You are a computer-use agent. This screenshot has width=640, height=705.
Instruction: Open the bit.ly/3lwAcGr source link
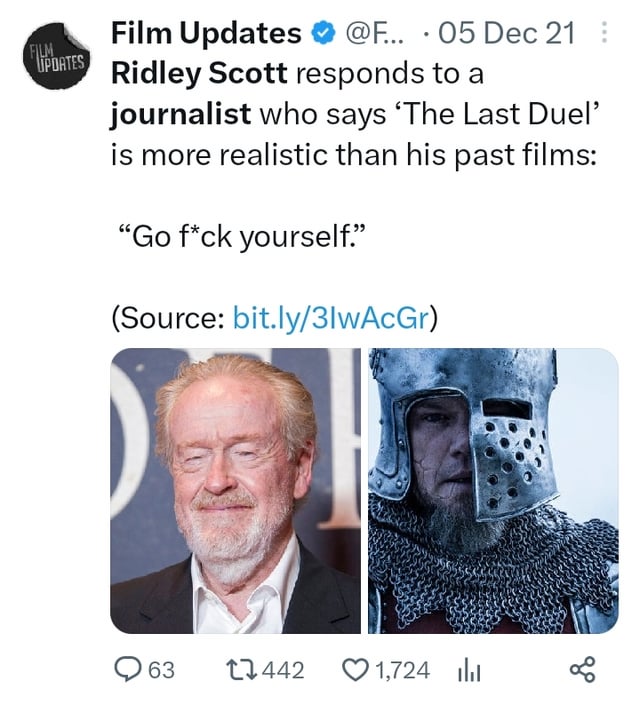(x=330, y=318)
